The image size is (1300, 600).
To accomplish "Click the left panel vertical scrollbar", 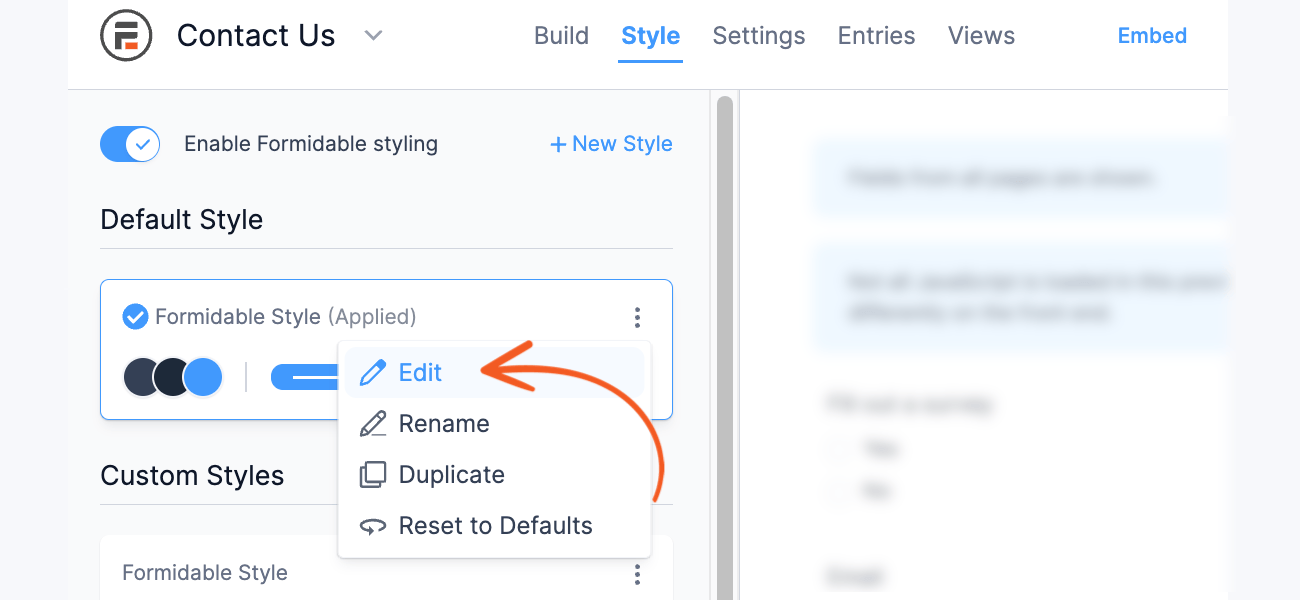I will click(x=725, y=346).
